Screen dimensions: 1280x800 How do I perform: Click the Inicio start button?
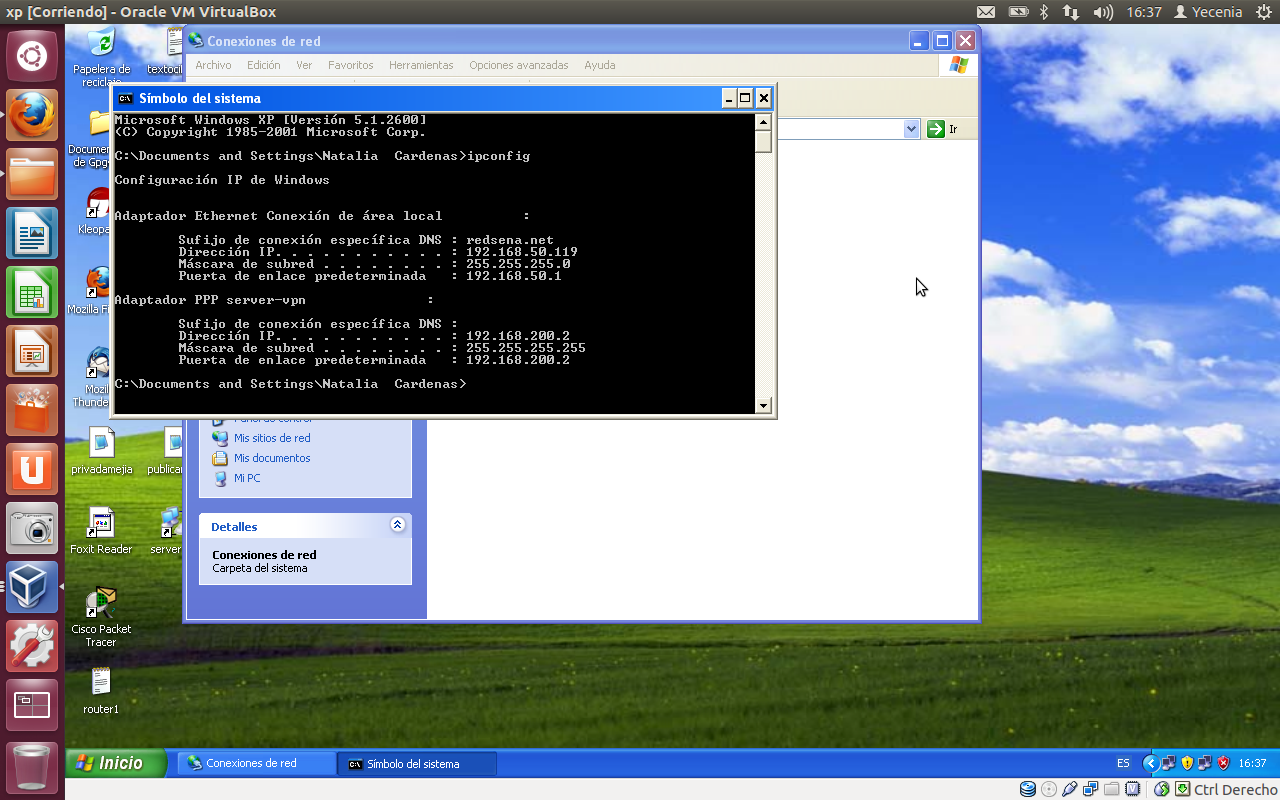click(117, 763)
